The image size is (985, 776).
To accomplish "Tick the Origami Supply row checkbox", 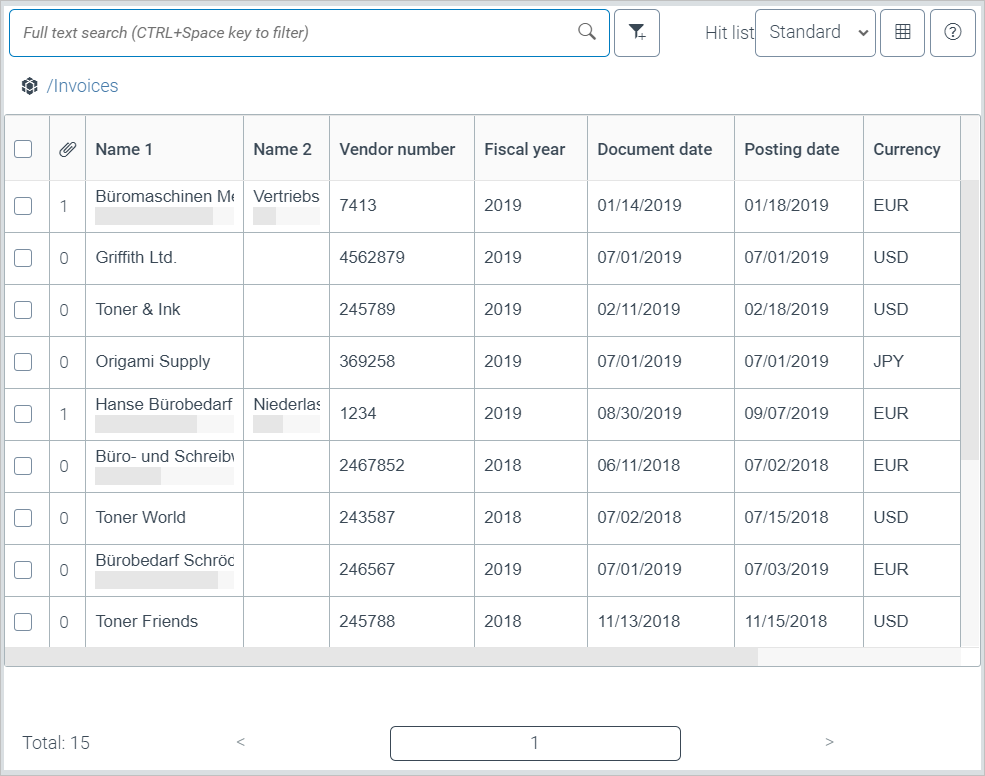I will click(23, 362).
